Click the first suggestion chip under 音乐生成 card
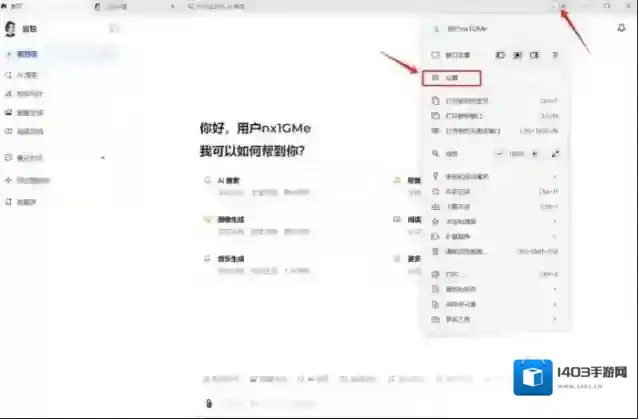638x419 pixels. pos(231,271)
